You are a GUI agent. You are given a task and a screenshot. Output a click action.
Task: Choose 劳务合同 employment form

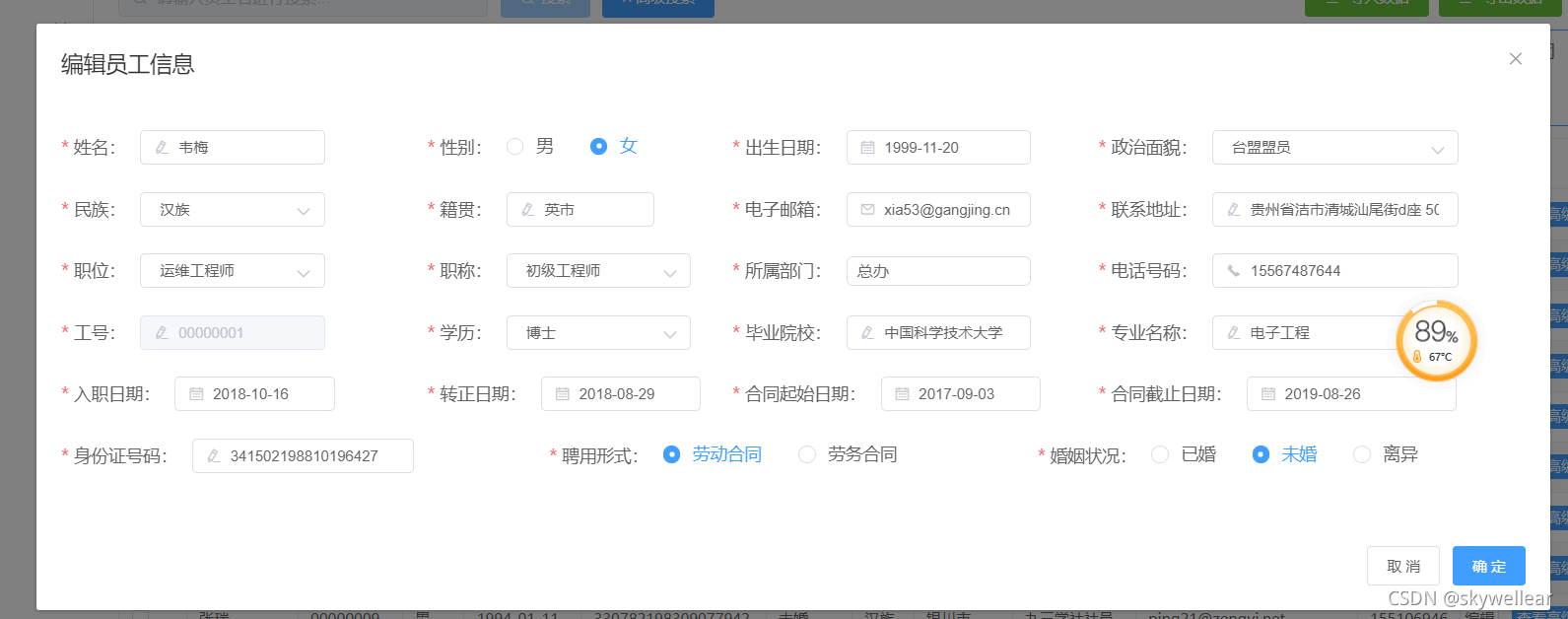pyautogui.click(x=807, y=454)
